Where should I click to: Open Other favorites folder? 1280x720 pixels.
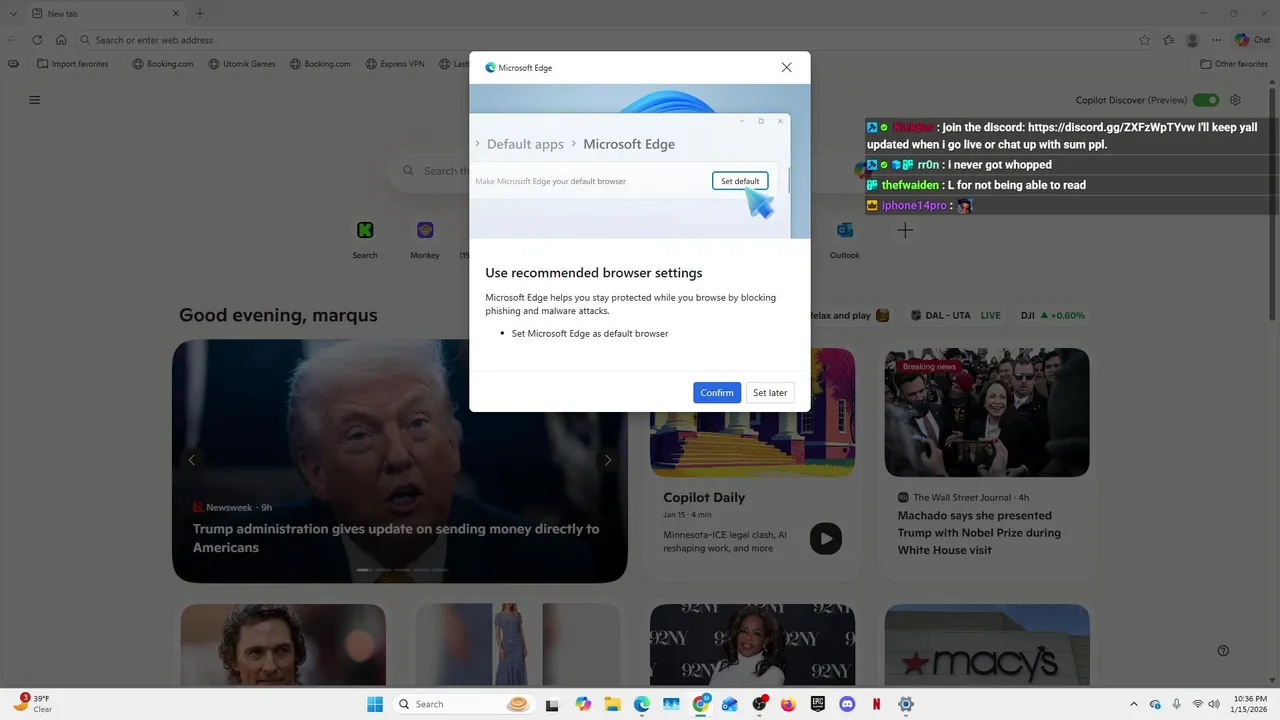(x=1234, y=64)
